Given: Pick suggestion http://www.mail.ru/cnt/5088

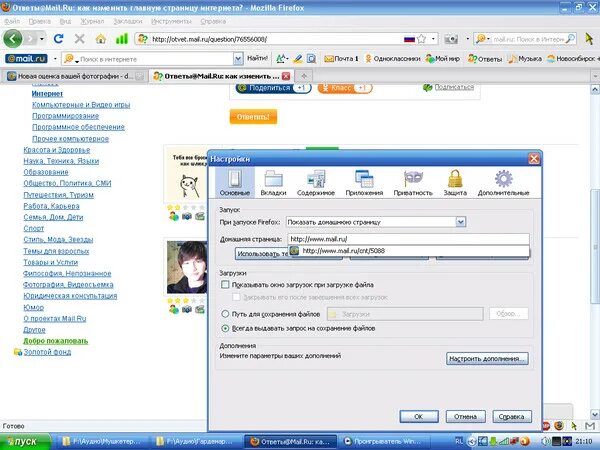Looking at the screenshot, I should tap(409, 251).
